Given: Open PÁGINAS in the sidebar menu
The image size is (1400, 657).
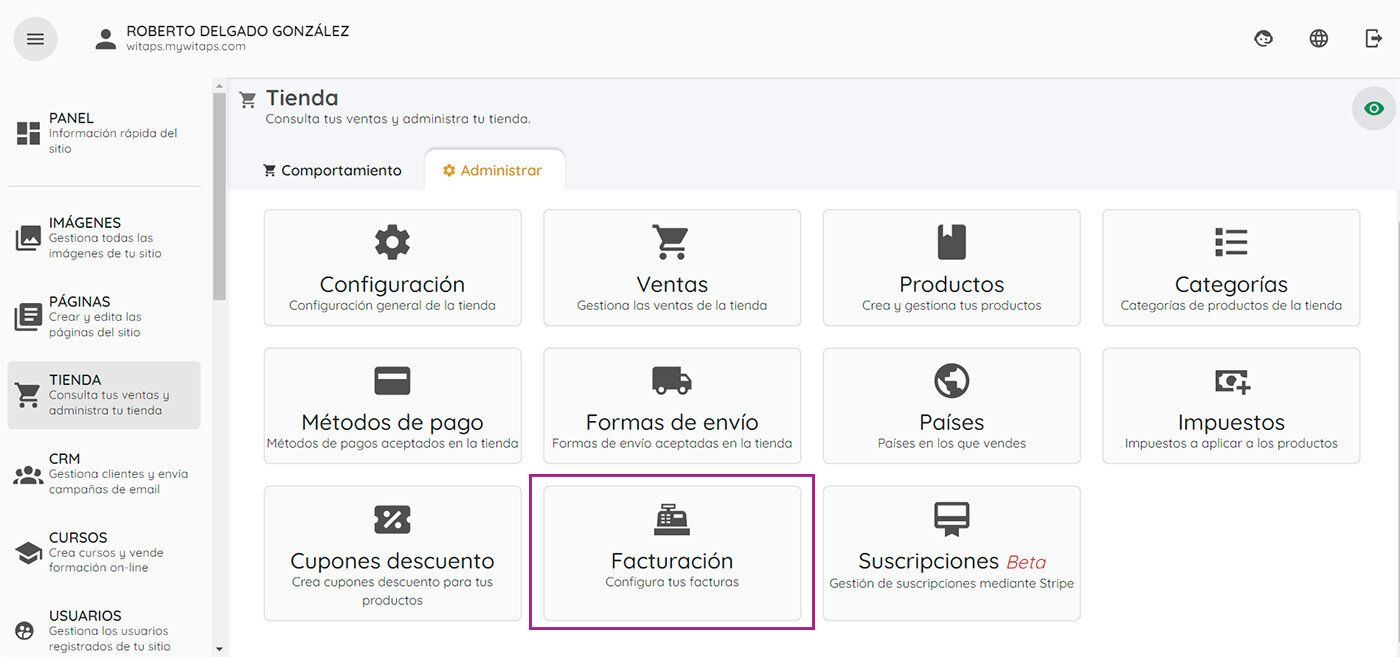Looking at the screenshot, I should pyautogui.click(x=104, y=317).
